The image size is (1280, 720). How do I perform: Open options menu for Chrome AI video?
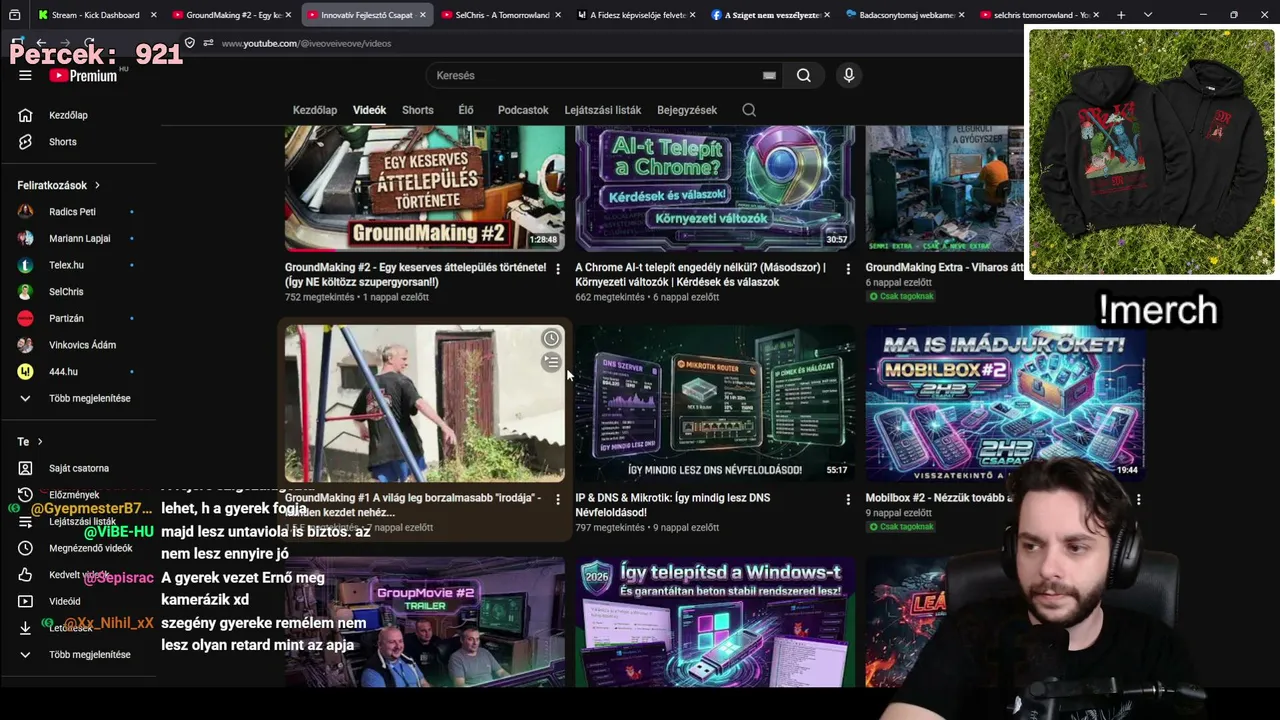[x=848, y=269]
